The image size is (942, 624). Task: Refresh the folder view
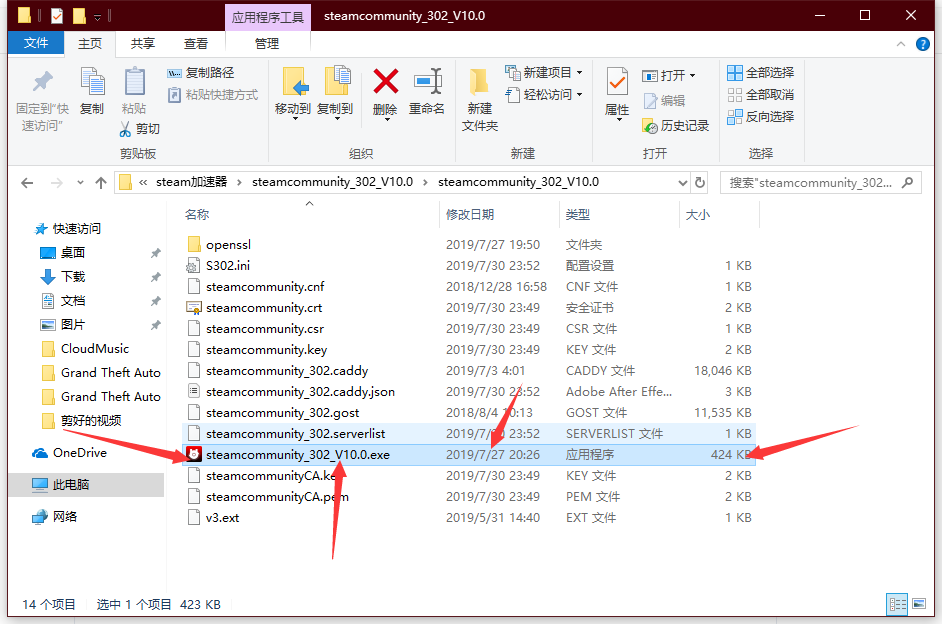pyautogui.click(x=700, y=182)
